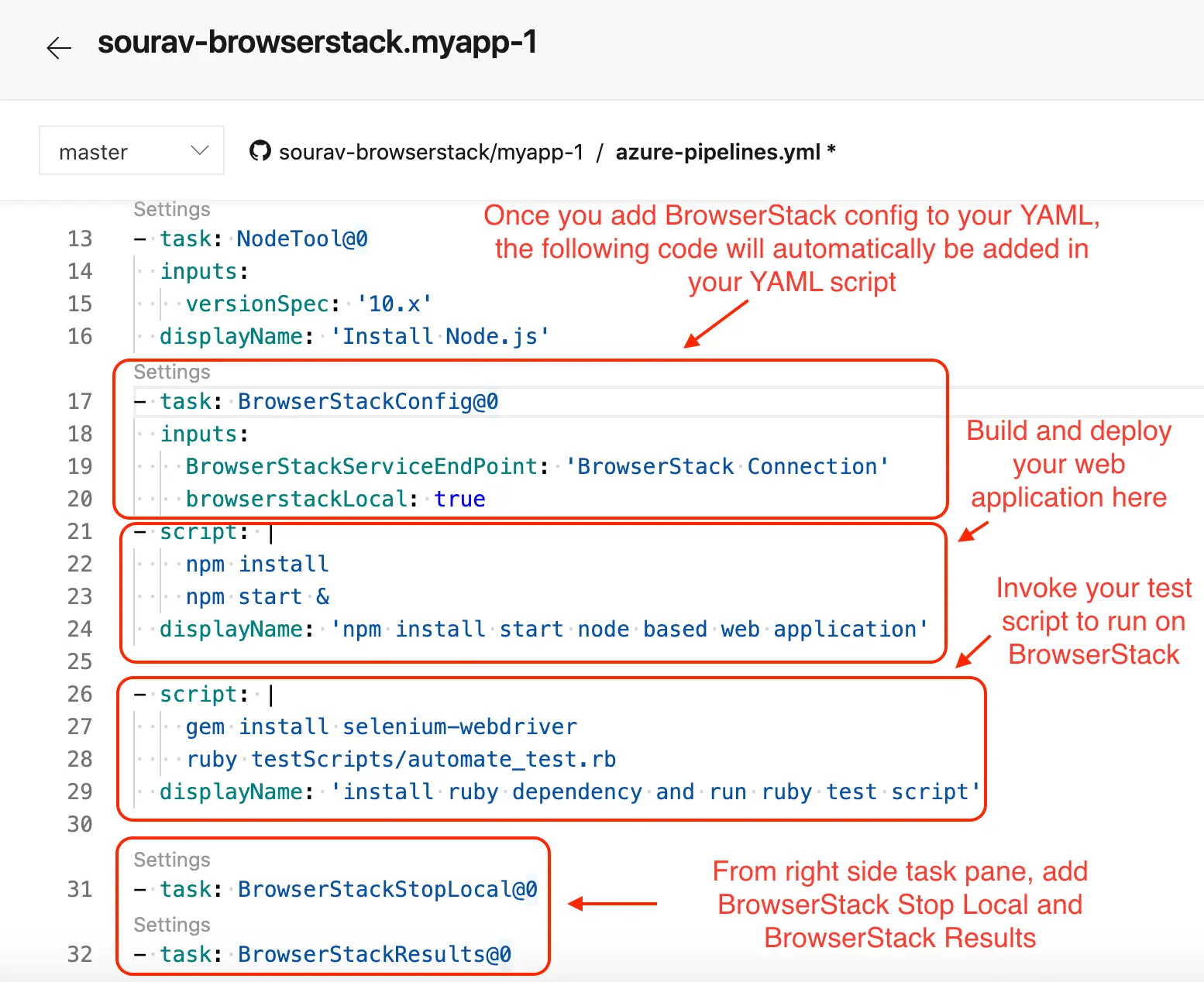Click the back arrow icon

(59, 48)
